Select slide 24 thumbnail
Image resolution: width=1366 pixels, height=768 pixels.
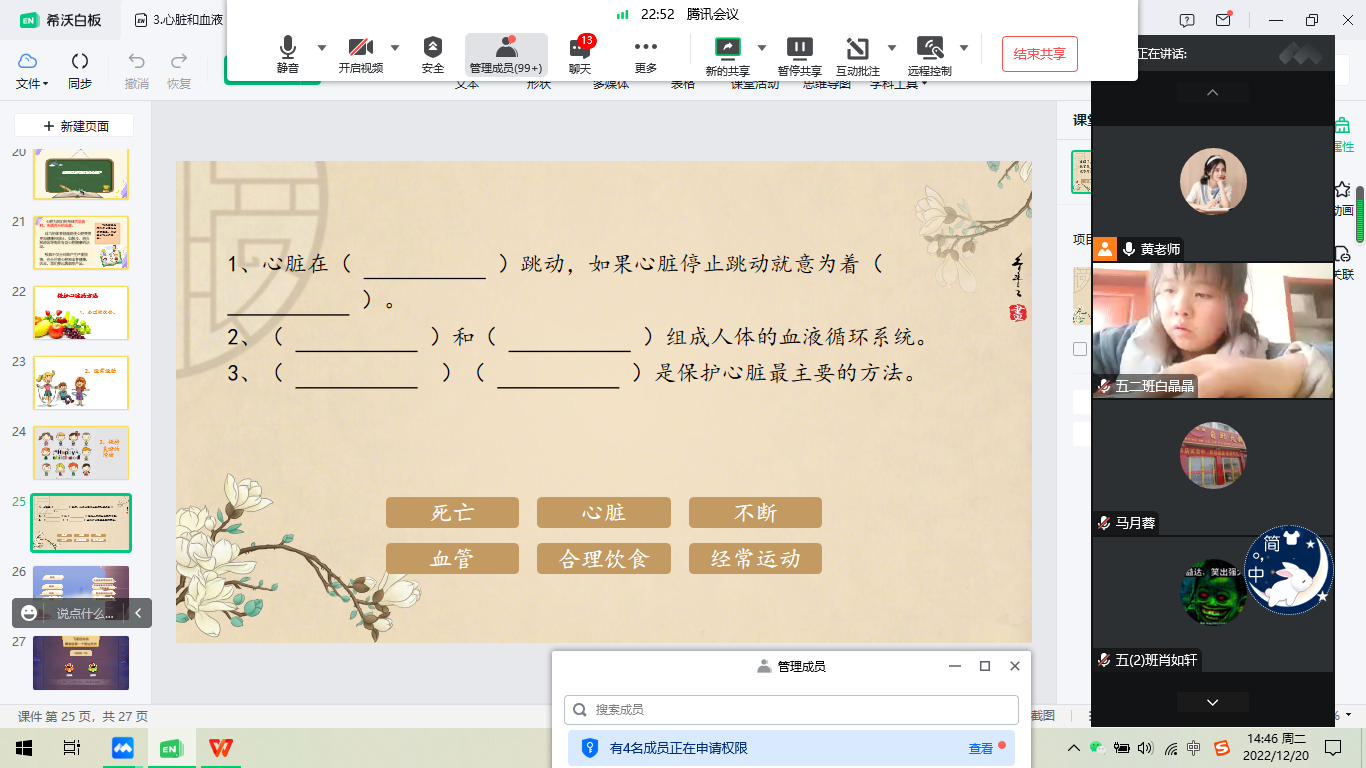pos(81,452)
